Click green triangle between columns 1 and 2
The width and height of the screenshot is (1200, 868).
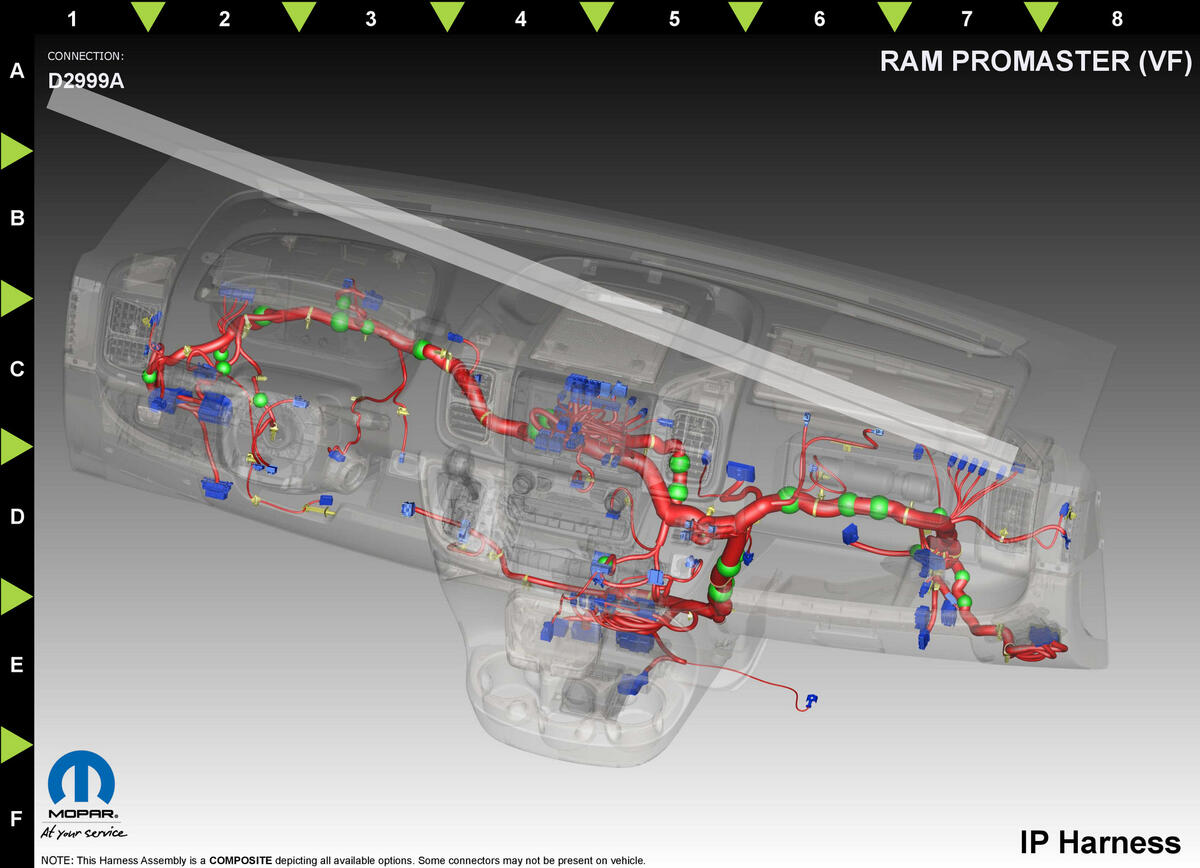148,15
